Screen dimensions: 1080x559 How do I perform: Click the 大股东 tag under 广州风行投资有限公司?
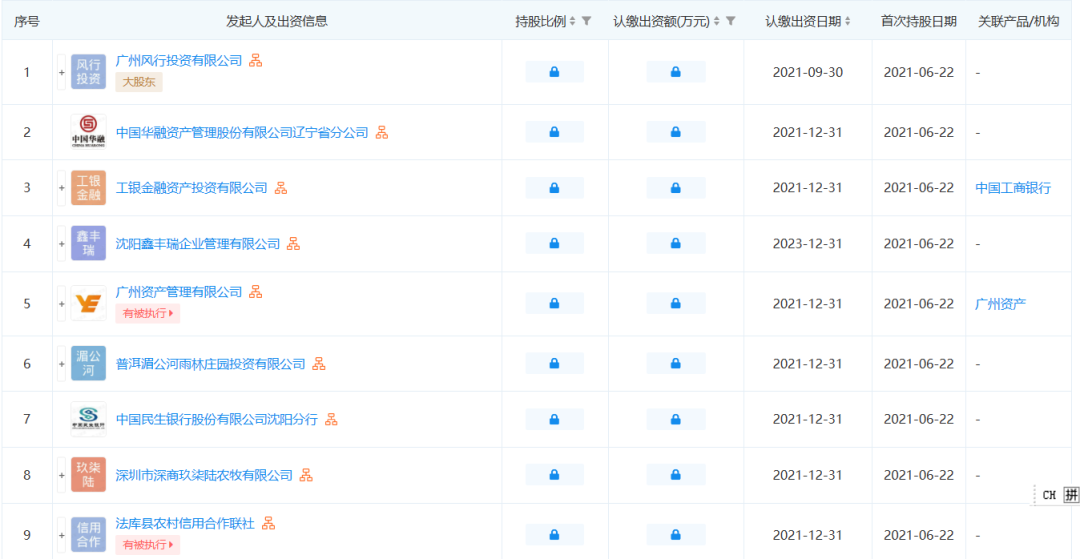(x=139, y=82)
